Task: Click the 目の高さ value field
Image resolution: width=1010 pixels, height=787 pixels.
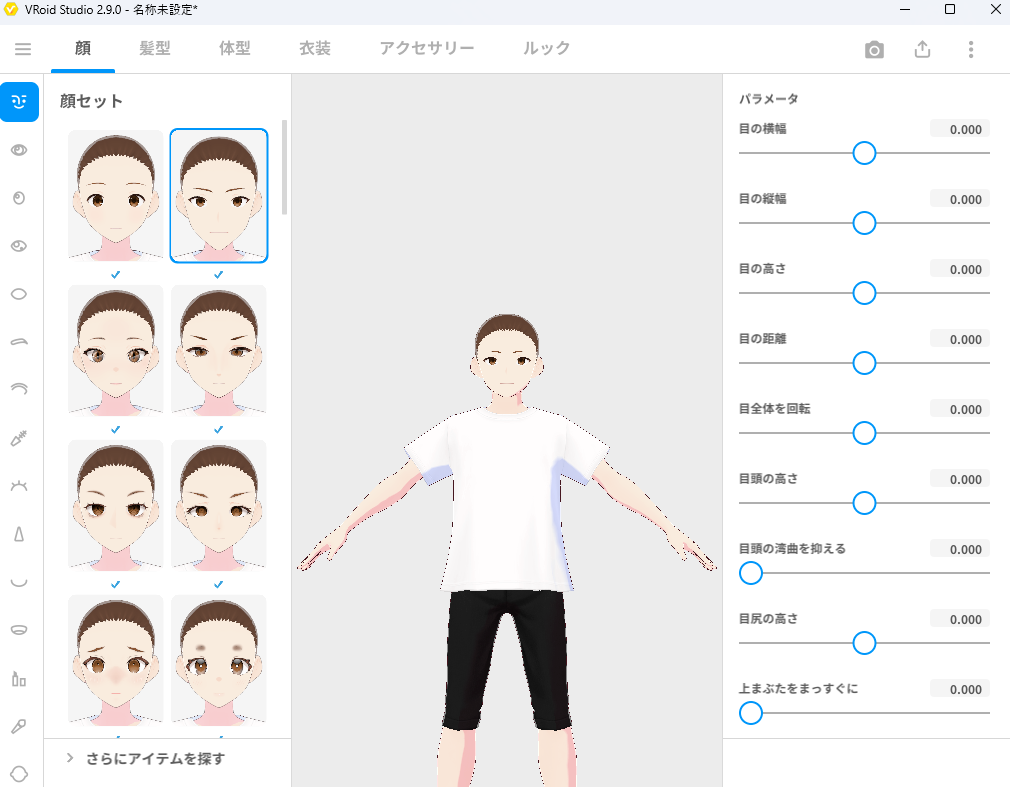Action: point(959,269)
